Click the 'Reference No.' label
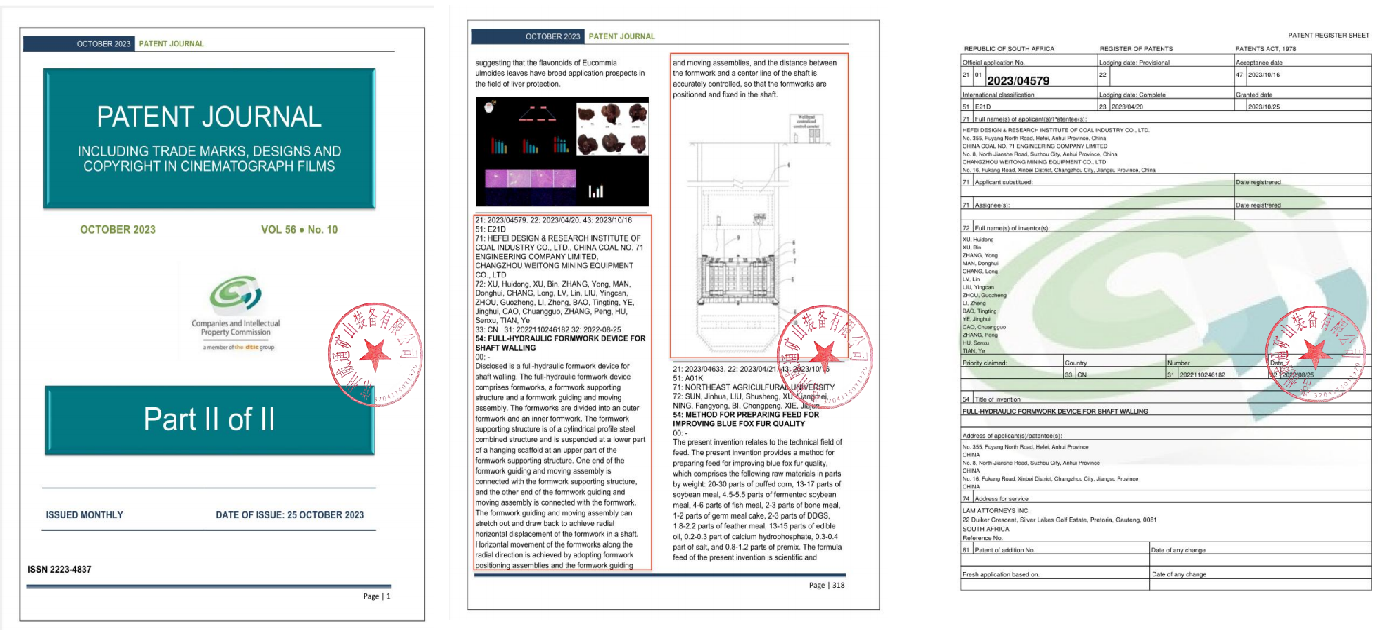 (984, 536)
